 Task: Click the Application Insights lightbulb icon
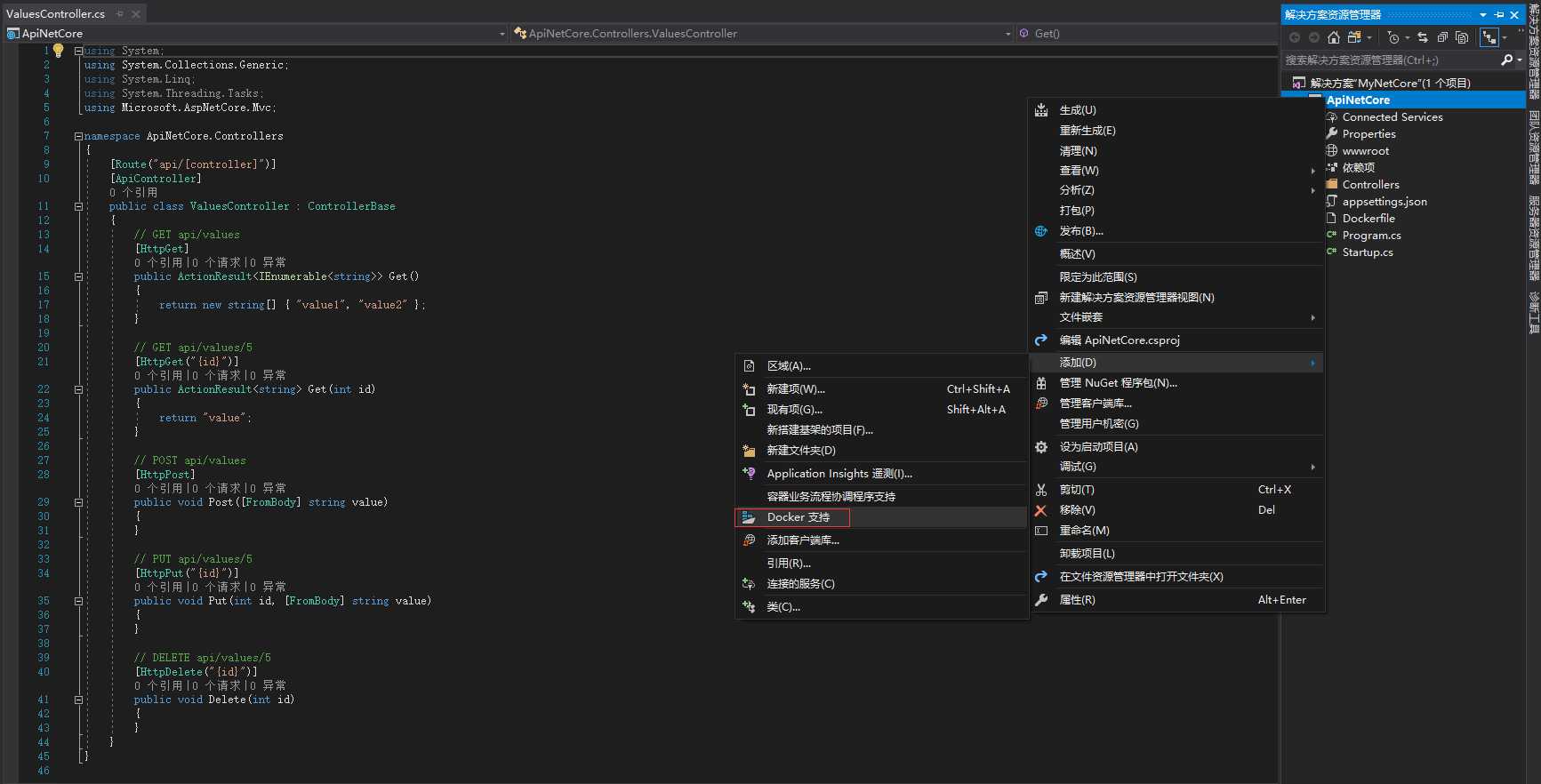(749, 474)
